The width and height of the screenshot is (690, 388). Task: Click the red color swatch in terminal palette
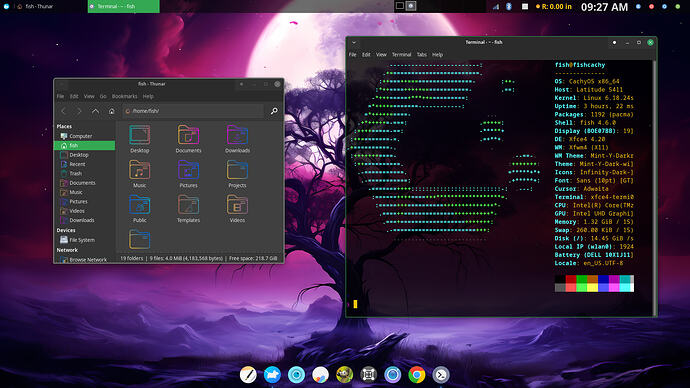(571, 279)
